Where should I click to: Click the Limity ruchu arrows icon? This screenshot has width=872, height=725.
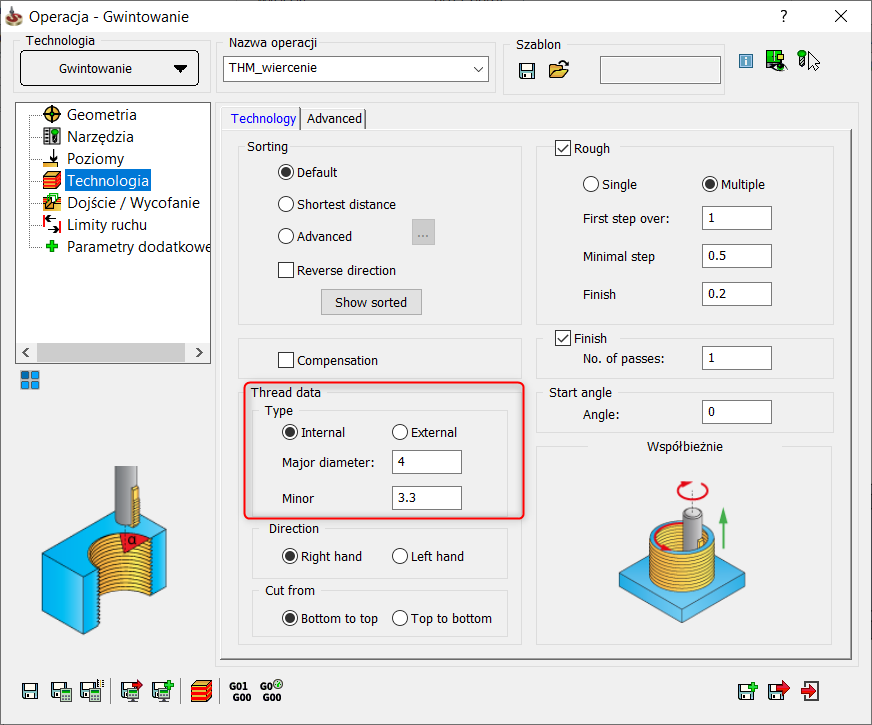click(x=52, y=225)
